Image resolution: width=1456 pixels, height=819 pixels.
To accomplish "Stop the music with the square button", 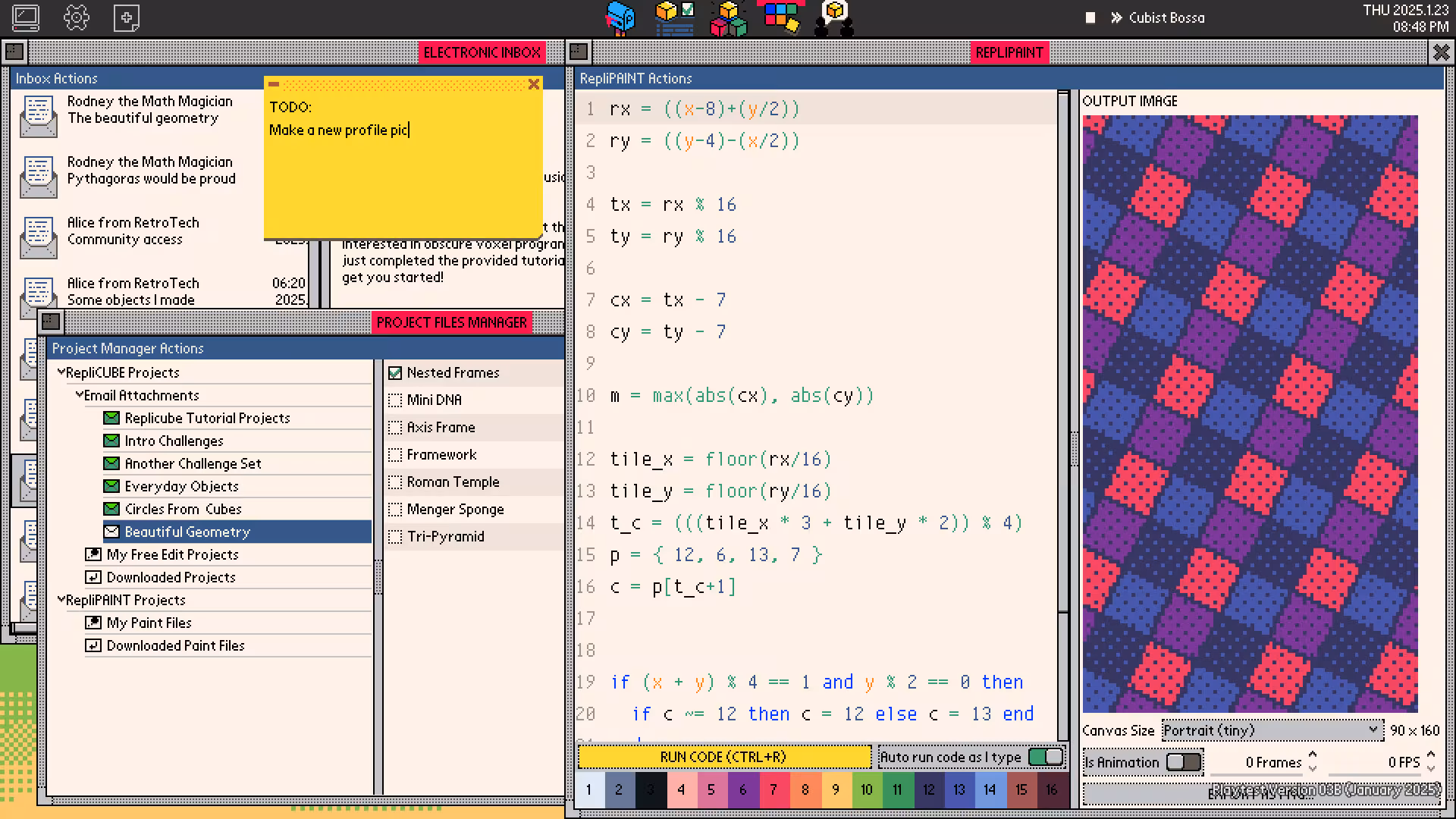I will point(1090,17).
